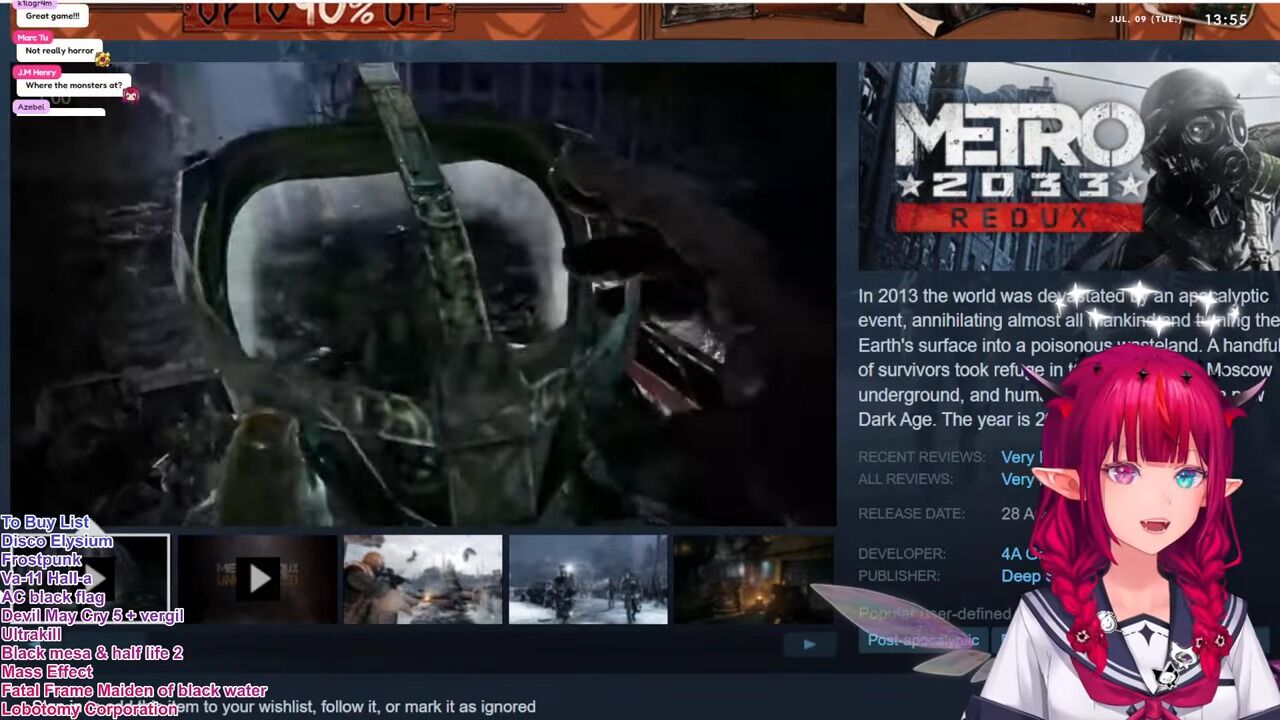Click 'Ultrakill' in the buy list

[x=31, y=634]
